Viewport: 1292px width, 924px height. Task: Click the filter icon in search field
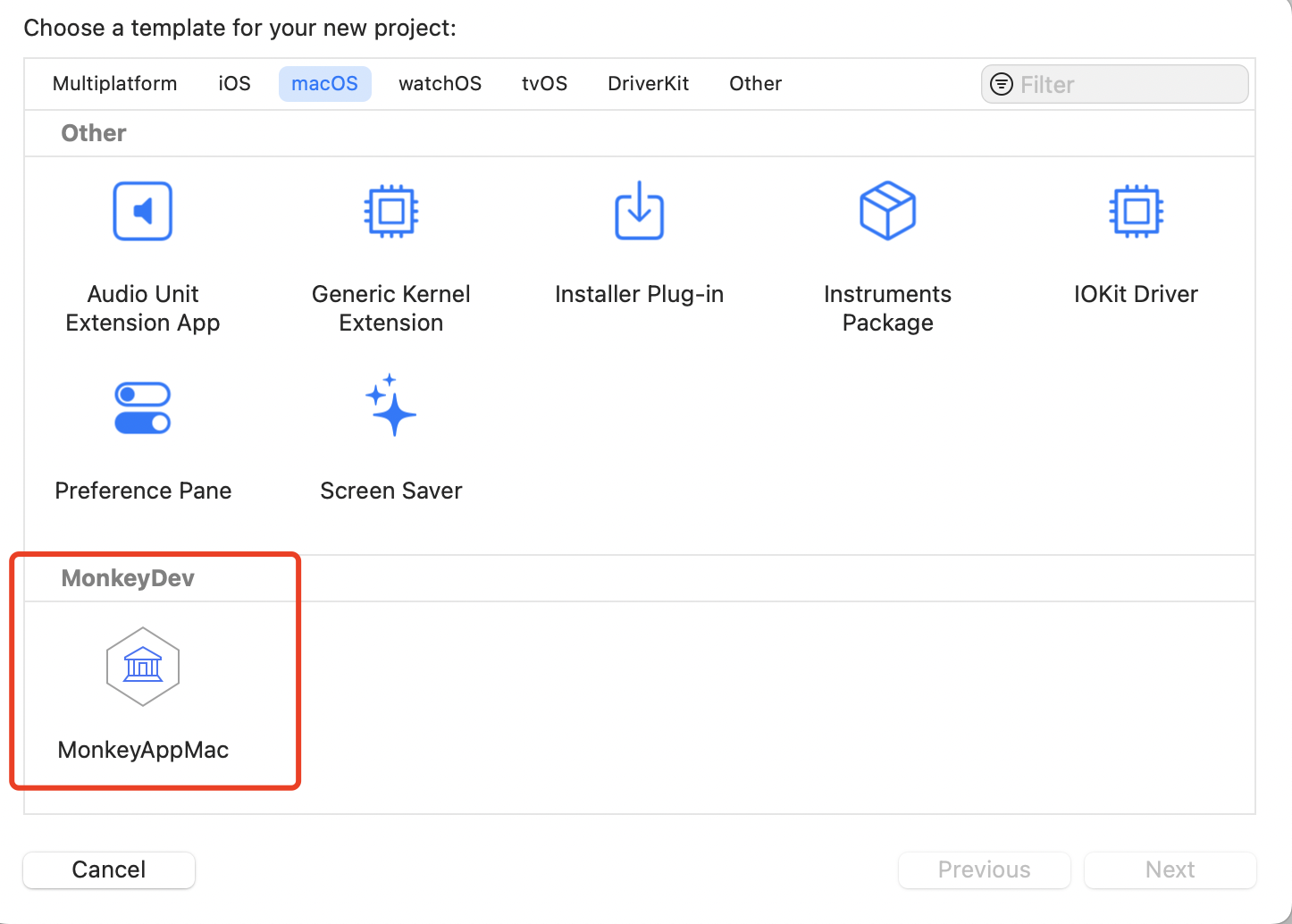1003,84
